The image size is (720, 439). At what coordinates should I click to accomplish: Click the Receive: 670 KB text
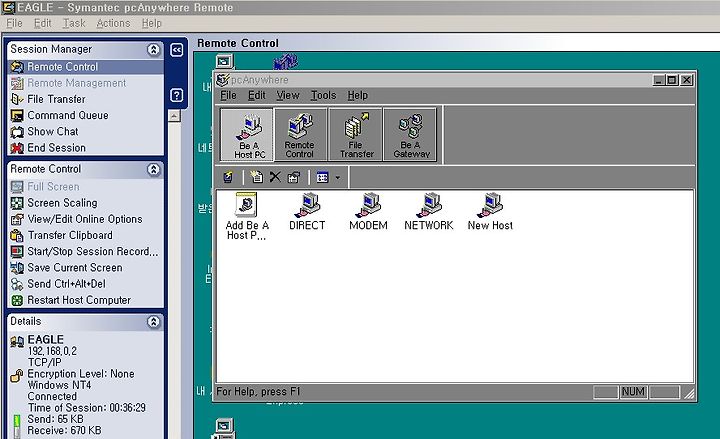pos(64,430)
